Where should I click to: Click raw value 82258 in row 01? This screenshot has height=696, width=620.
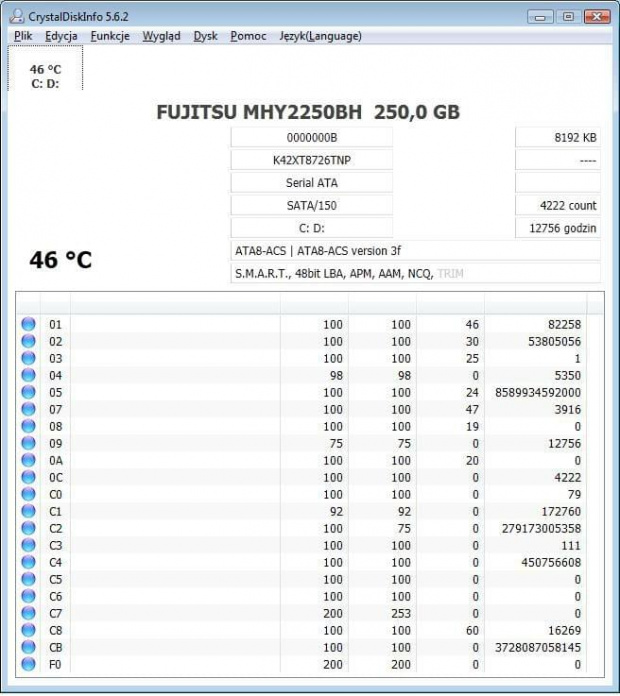pyautogui.click(x=564, y=324)
